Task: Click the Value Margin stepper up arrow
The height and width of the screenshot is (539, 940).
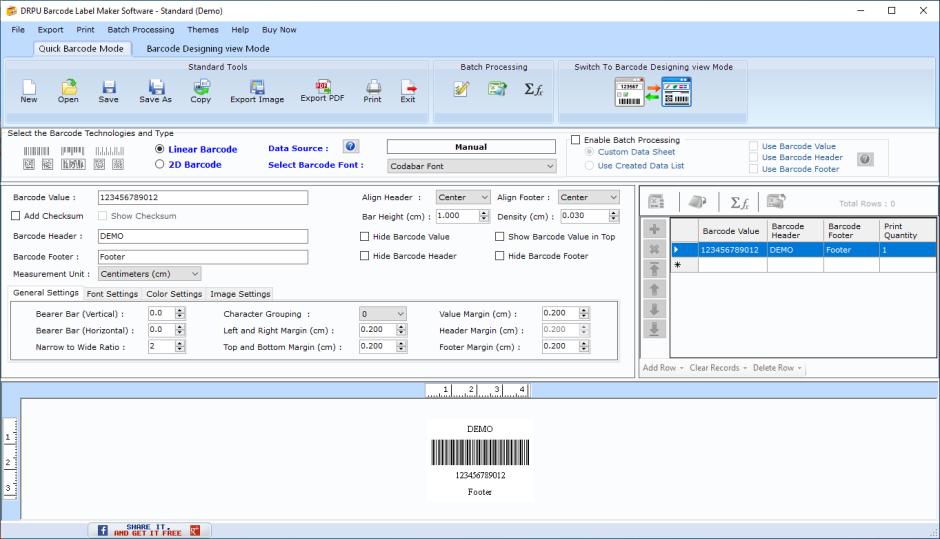Action: click(x=584, y=310)
